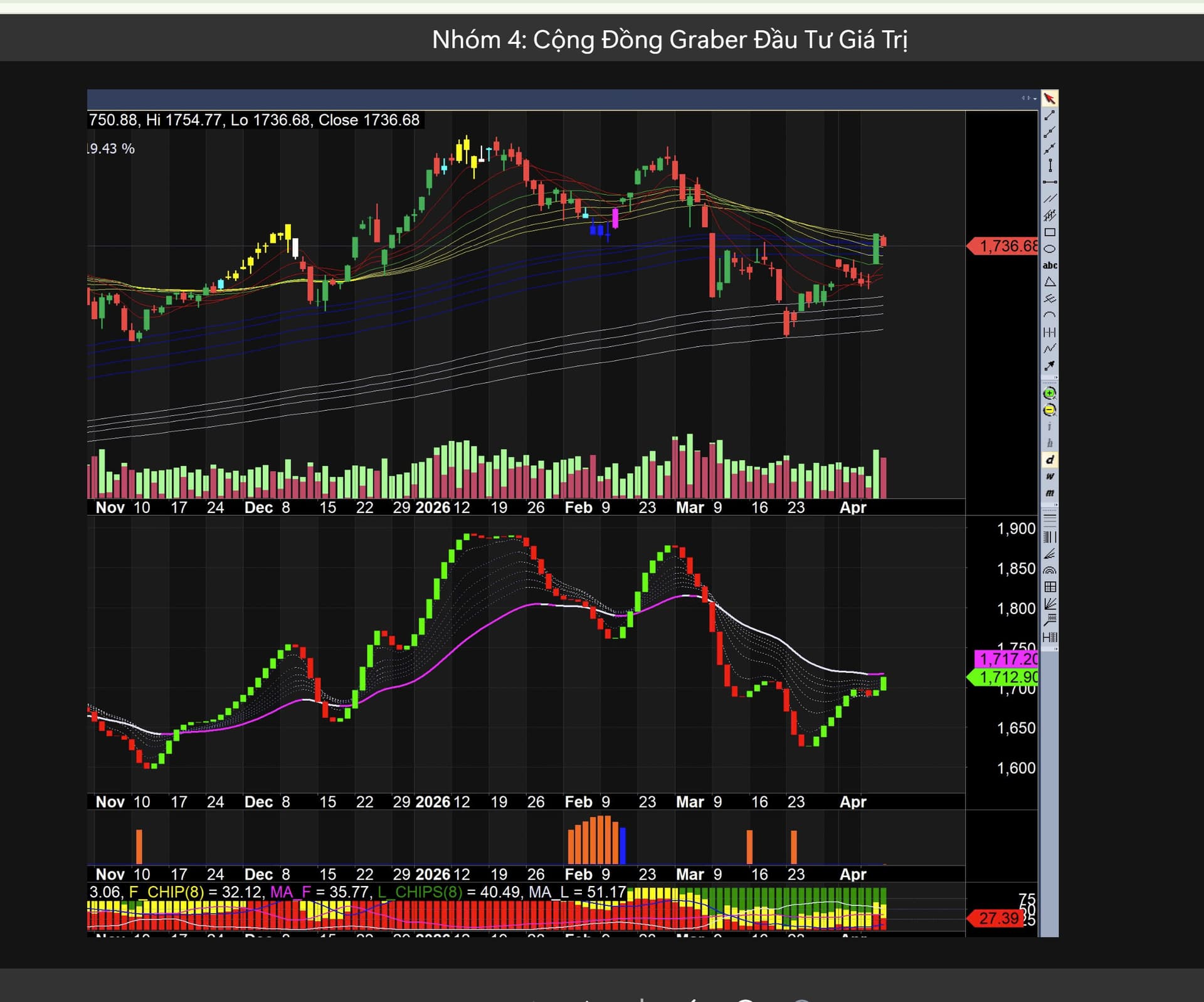Switch to monthly 'm' interval
1204x1002 pixels.
pos(1049,493)
